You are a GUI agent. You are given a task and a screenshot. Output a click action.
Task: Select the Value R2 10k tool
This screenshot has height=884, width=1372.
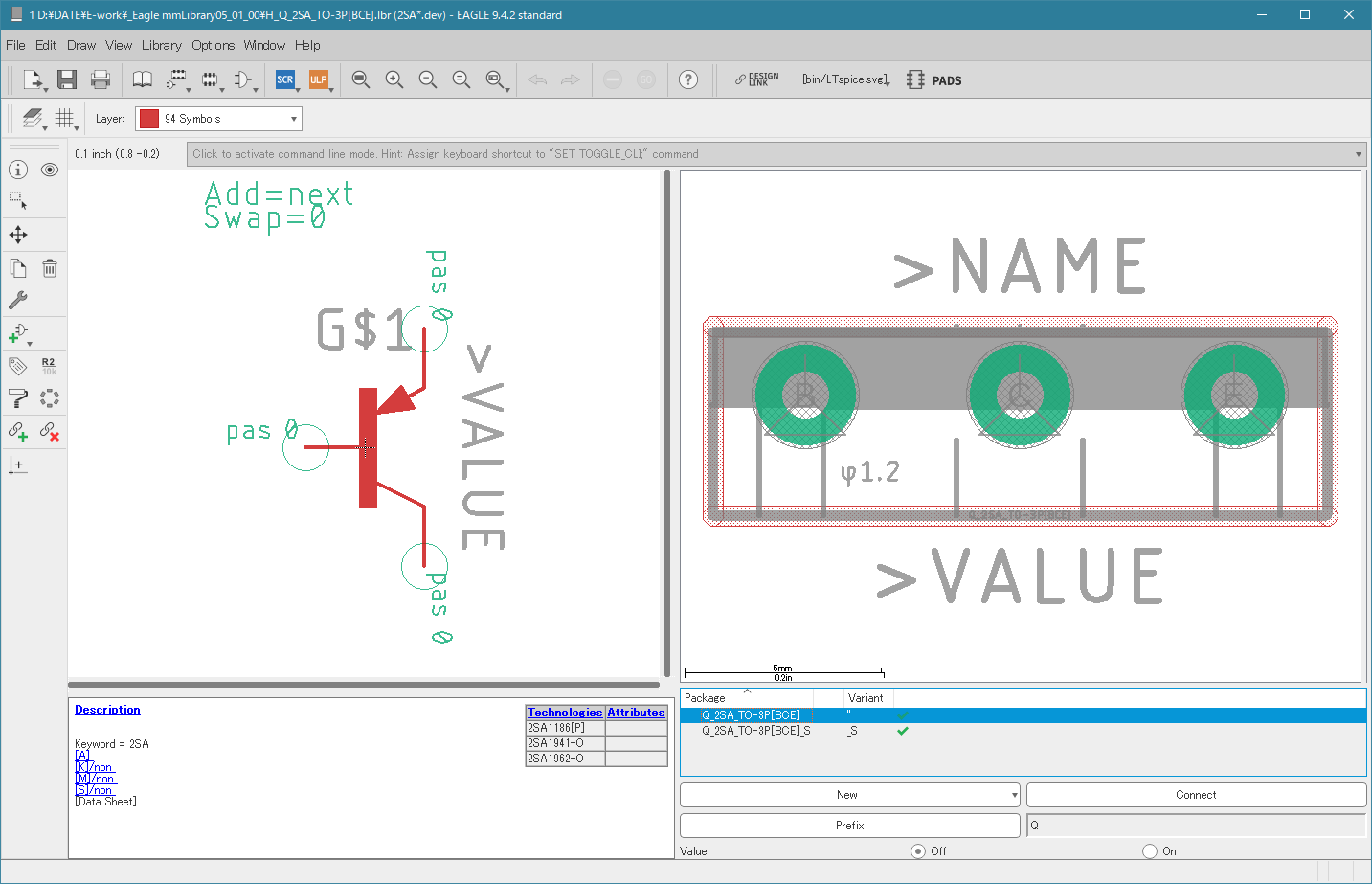tap(50, 366)
